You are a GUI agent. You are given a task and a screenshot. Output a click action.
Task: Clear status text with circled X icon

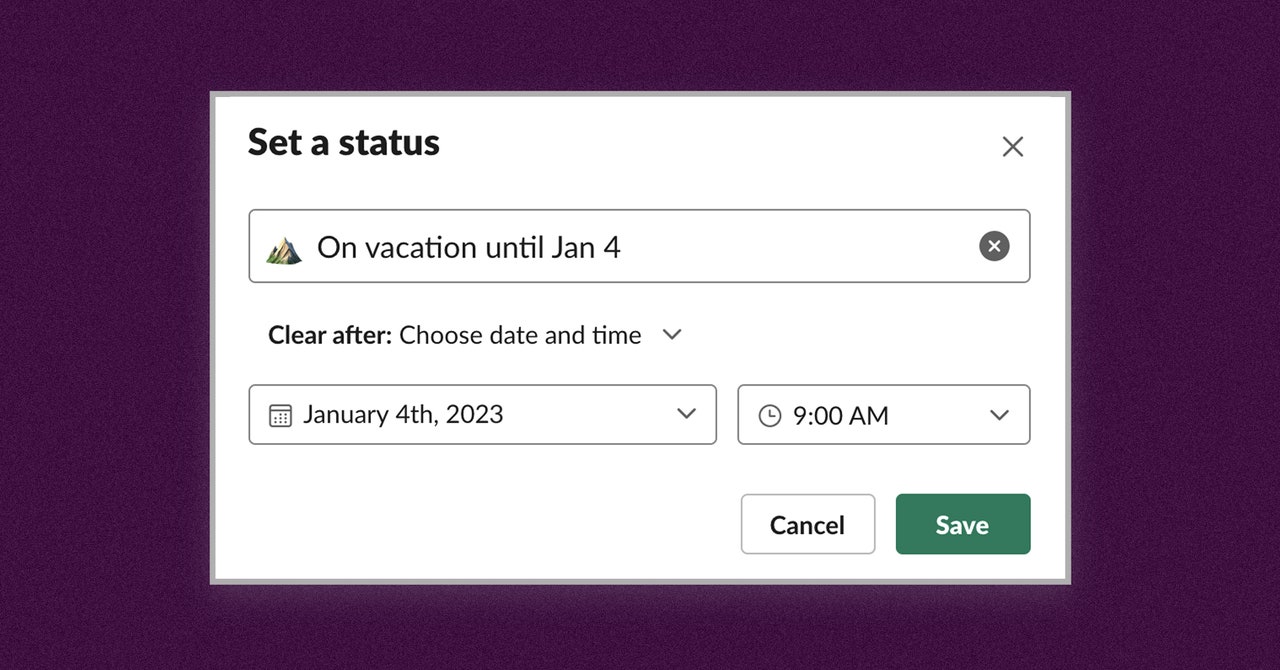pyautogui.click(x=994, y=246)
